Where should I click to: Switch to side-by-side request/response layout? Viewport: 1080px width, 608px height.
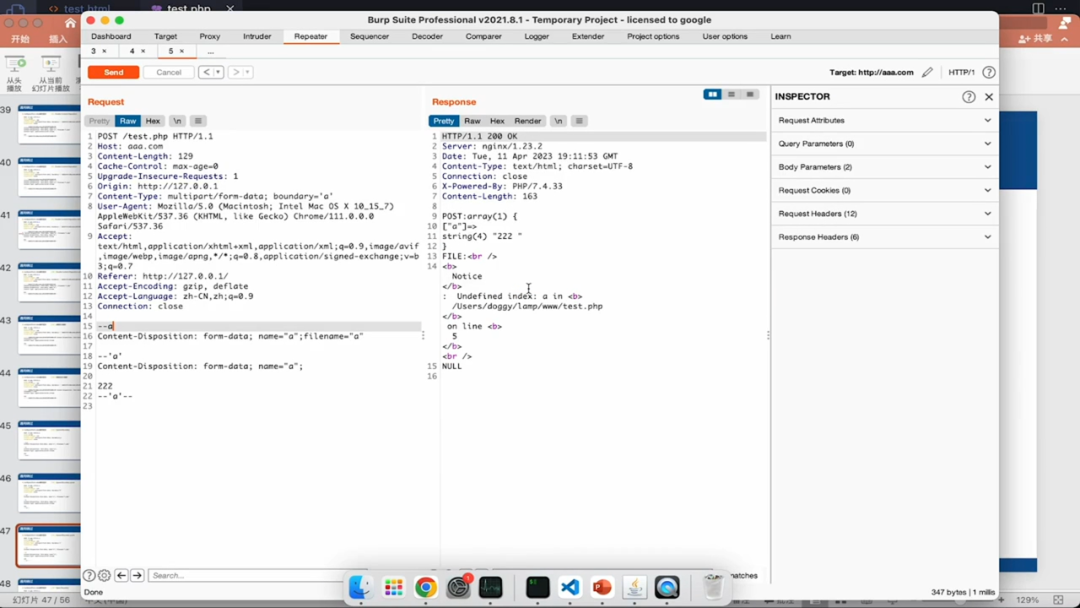712,94
